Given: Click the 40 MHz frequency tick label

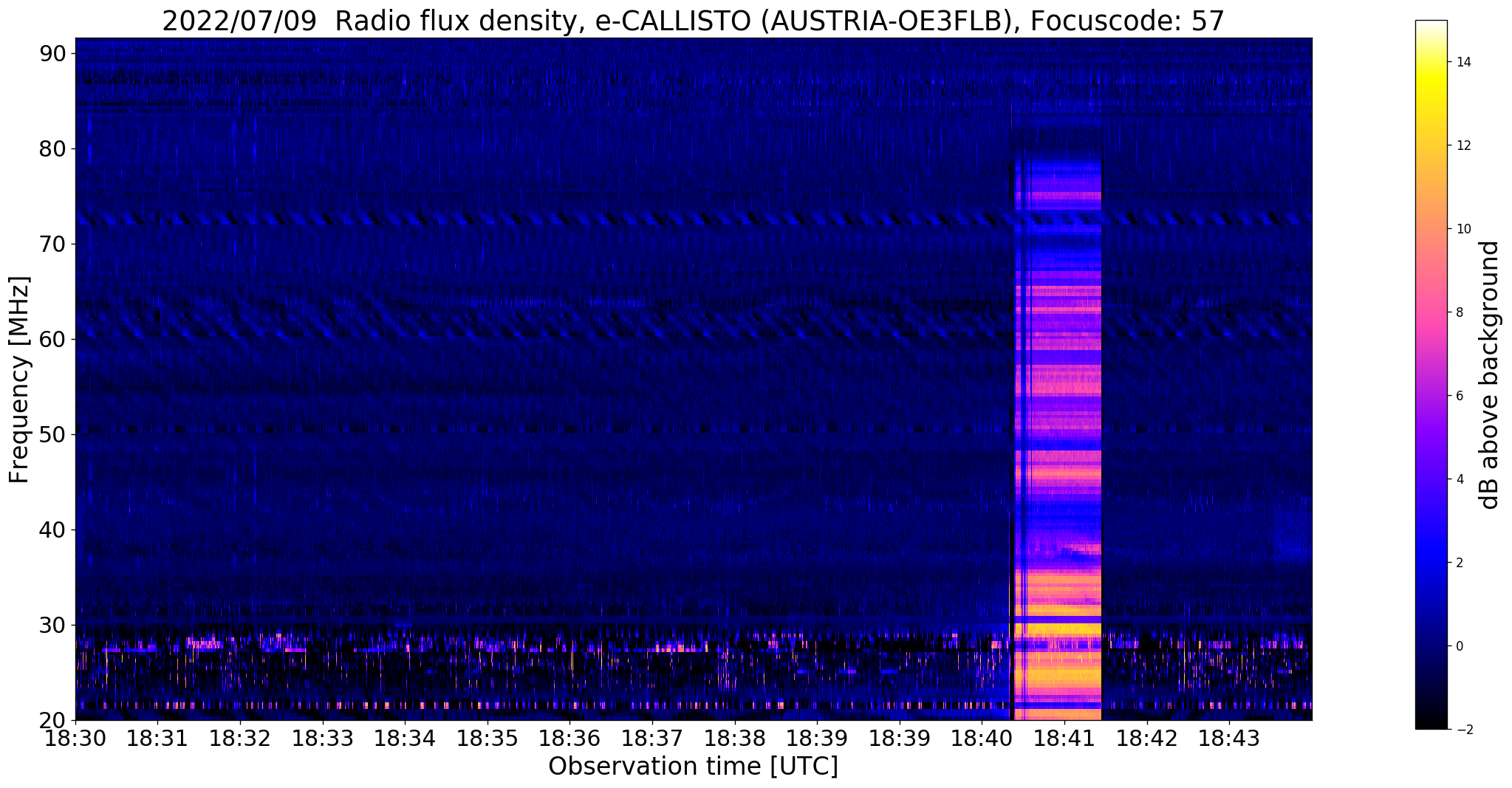Looking at the screenshot, I should click(53, 530).
